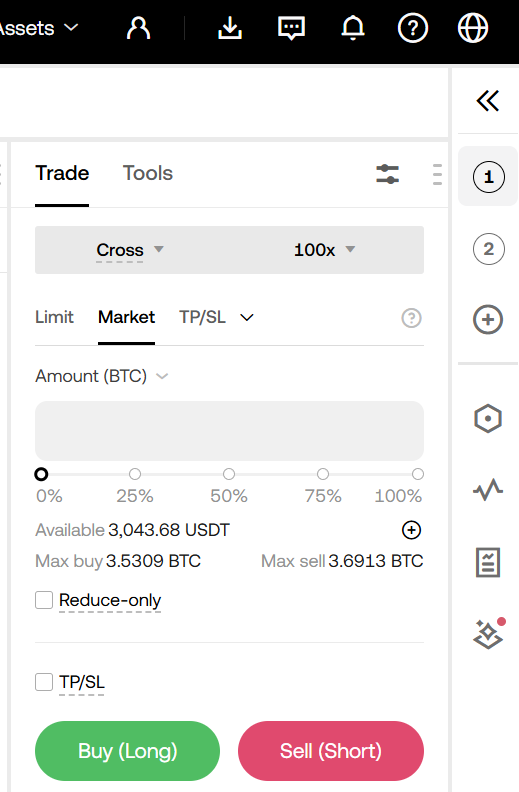Select the Limit order tab

[54, 317]
